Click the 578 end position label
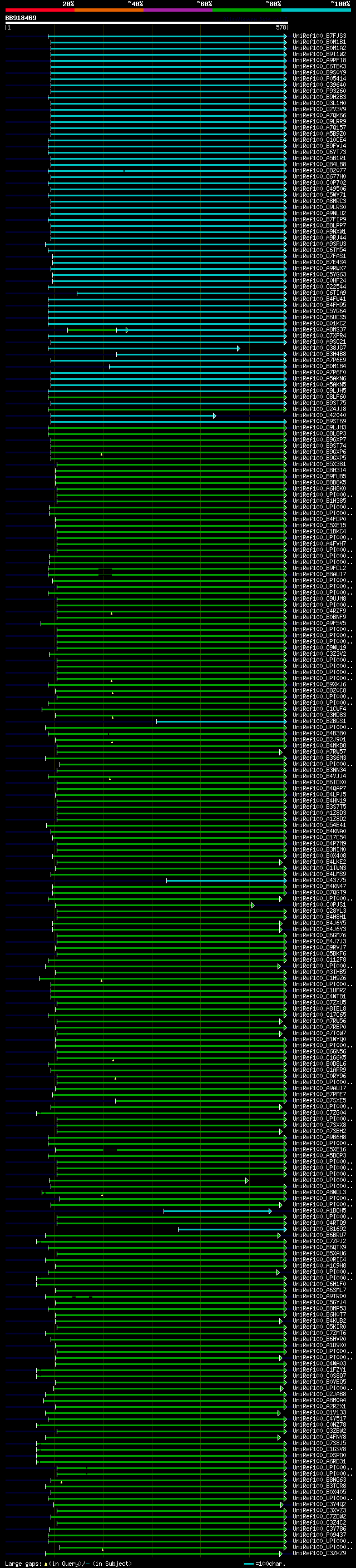Screen dimensions: 356x1568 (280, 27)
